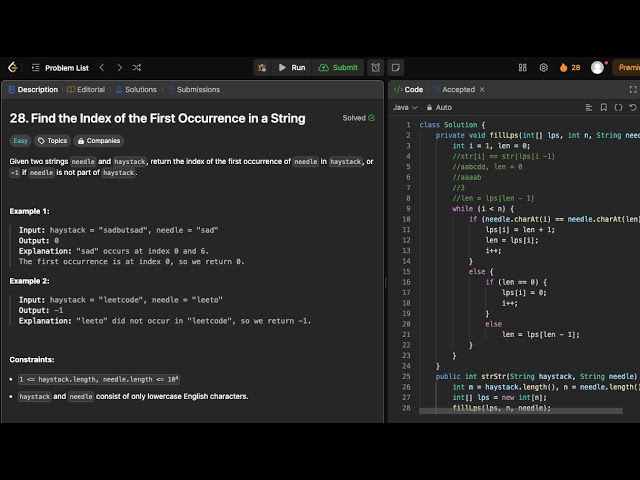
Task: Click code line number 25
Action: [x=406, y=376]
